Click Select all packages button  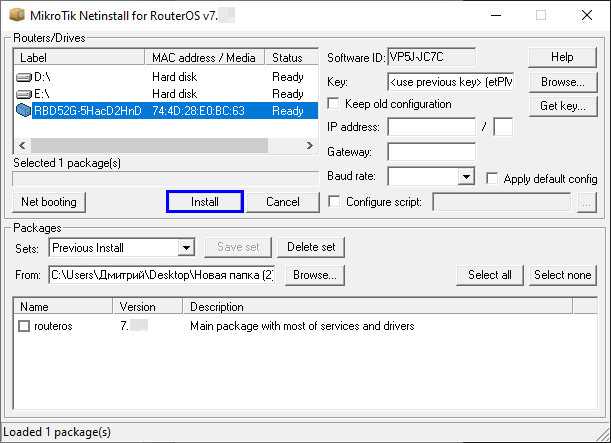point(490,275)
